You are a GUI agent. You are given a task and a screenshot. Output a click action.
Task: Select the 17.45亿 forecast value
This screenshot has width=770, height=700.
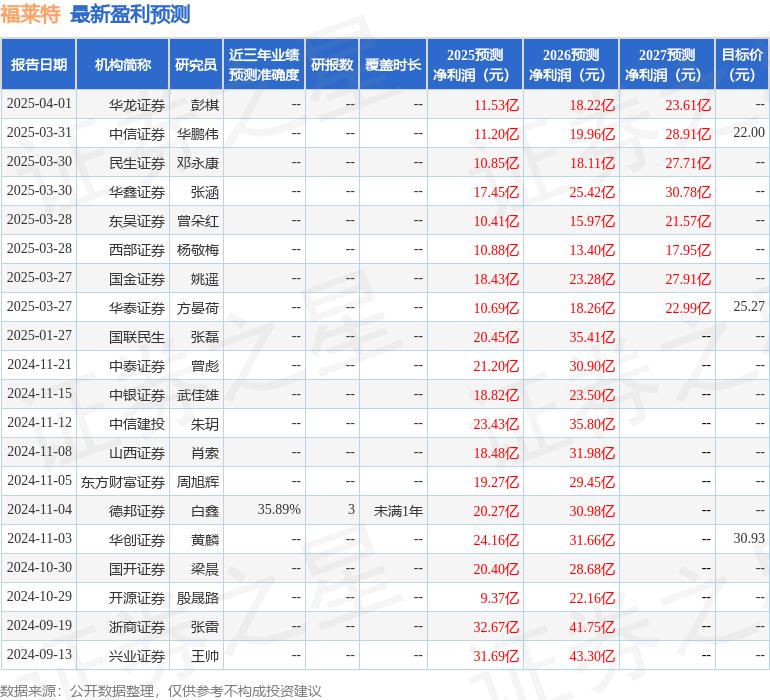496,192
